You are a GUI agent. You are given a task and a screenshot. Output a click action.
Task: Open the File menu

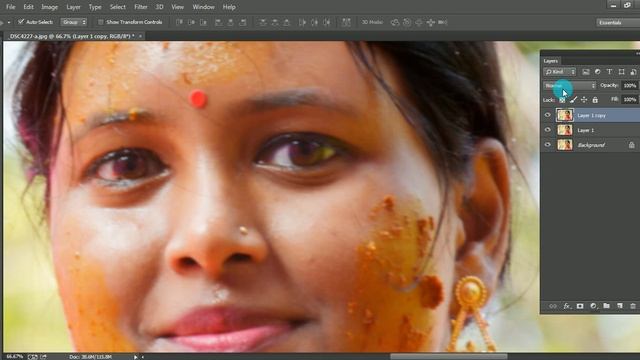(x=11, y=7)
